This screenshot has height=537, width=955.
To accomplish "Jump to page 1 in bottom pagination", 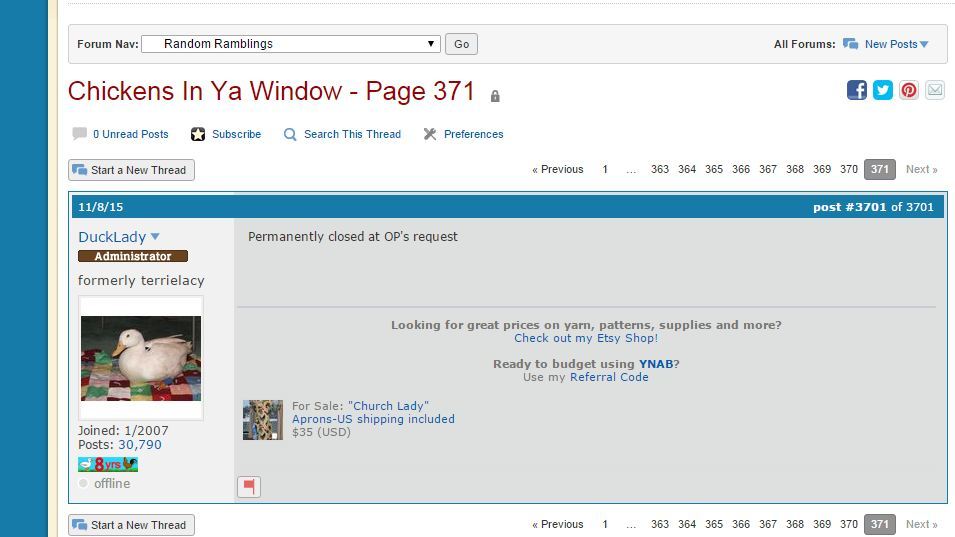I will [605, 524].
